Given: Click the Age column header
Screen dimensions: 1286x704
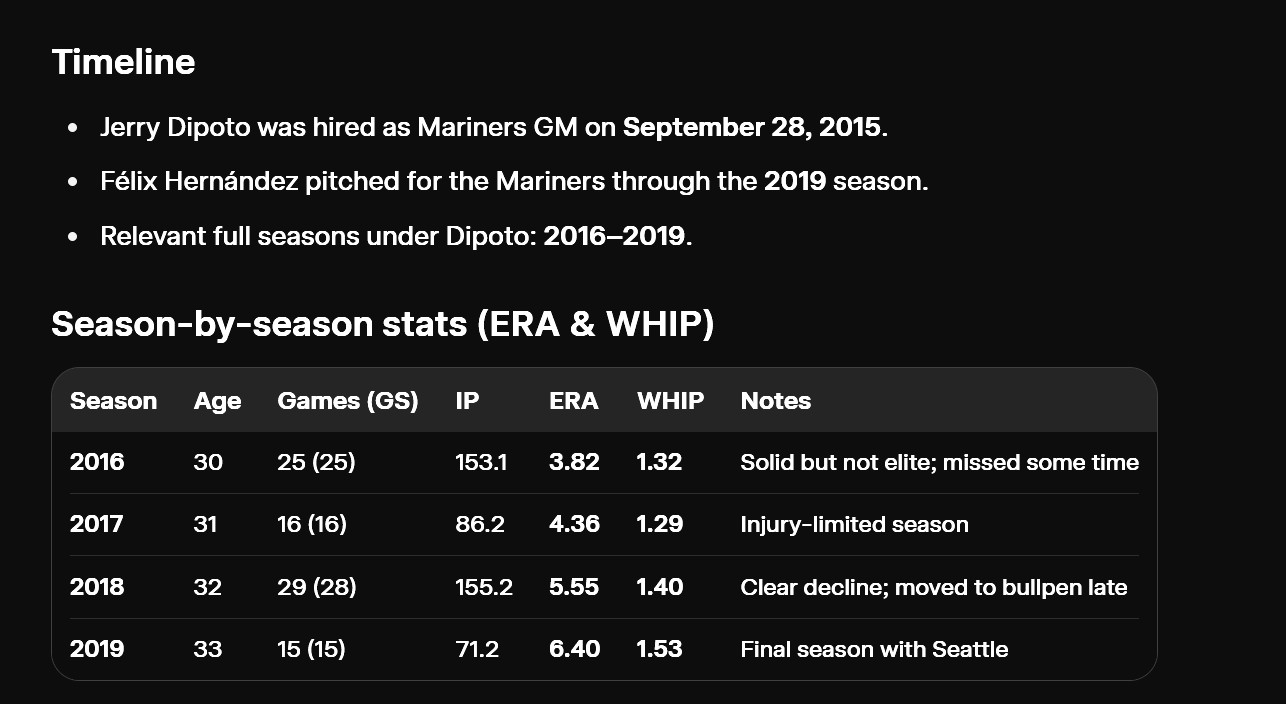Looking at the screenshot, I should (217, 401).
